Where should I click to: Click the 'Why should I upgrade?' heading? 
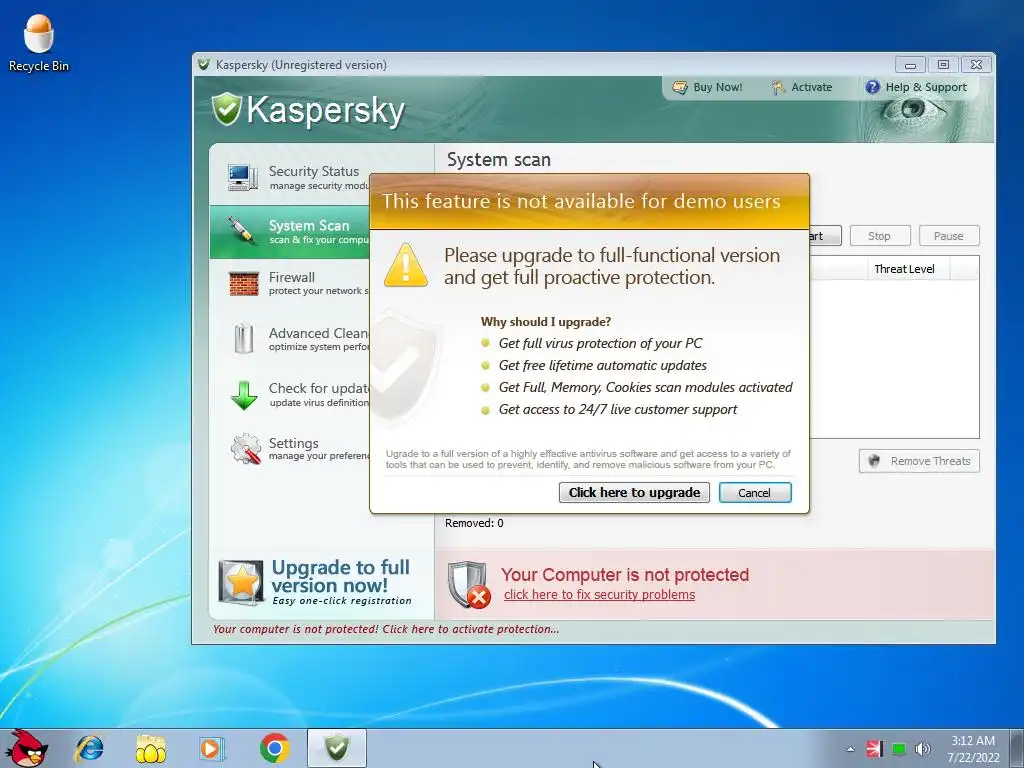pos(546,322)
